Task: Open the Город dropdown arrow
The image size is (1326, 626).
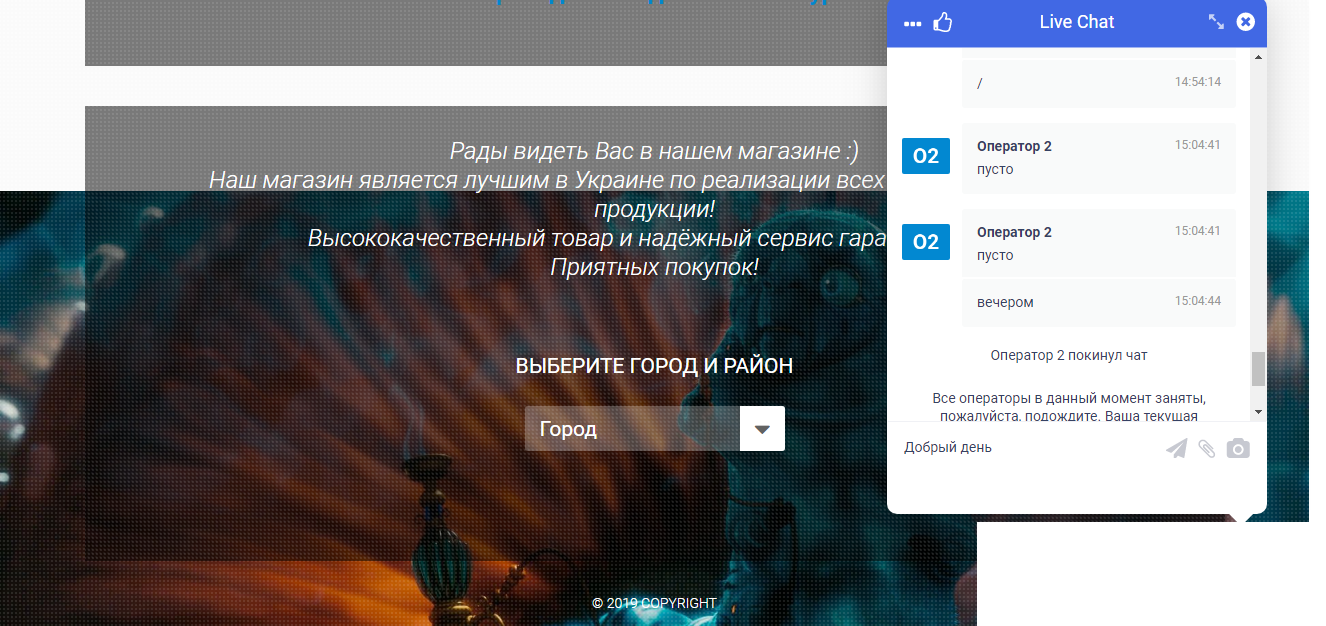Action: tap(762, 429)
